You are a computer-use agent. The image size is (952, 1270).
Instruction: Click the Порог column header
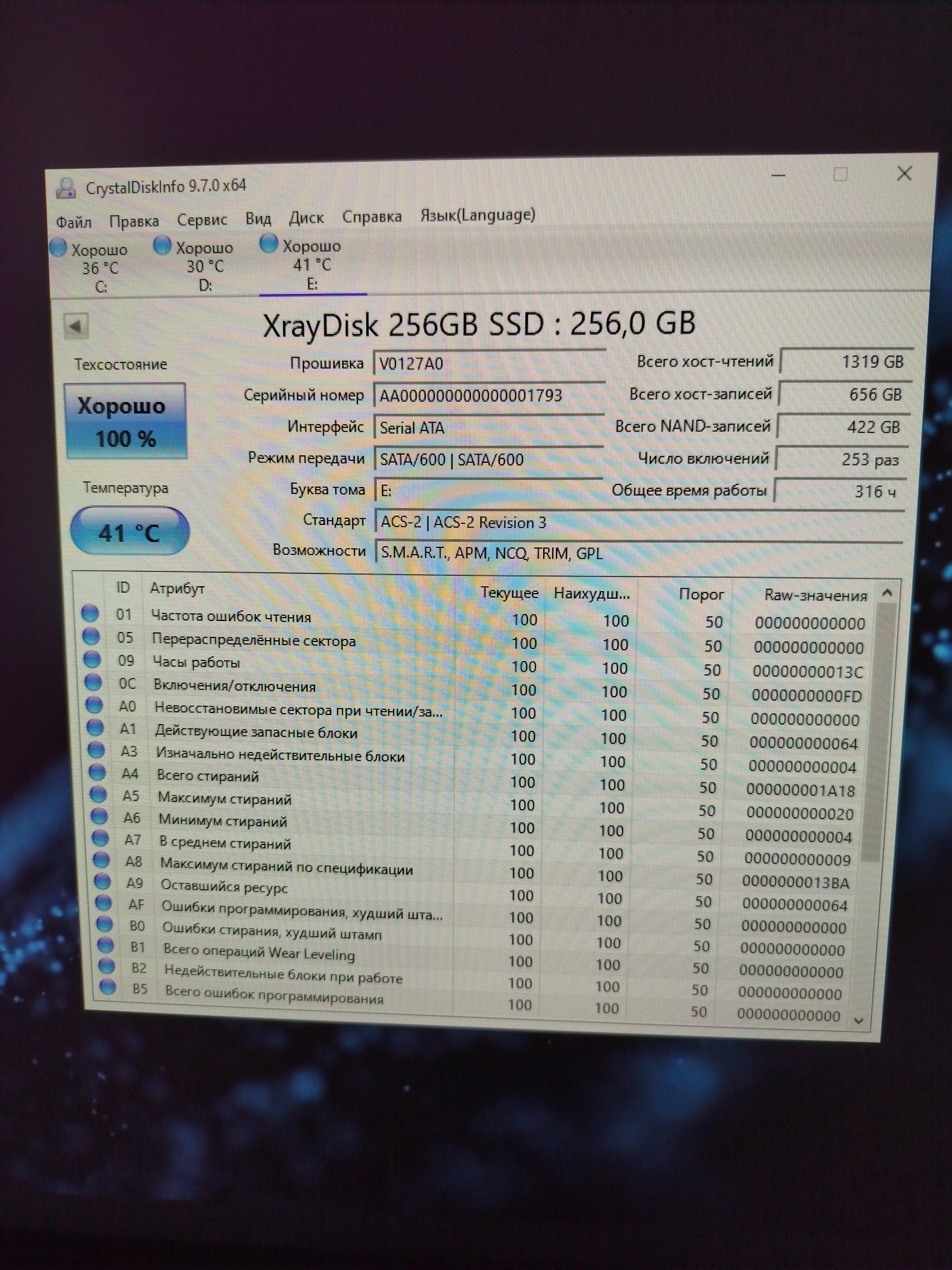click(701, 594)
